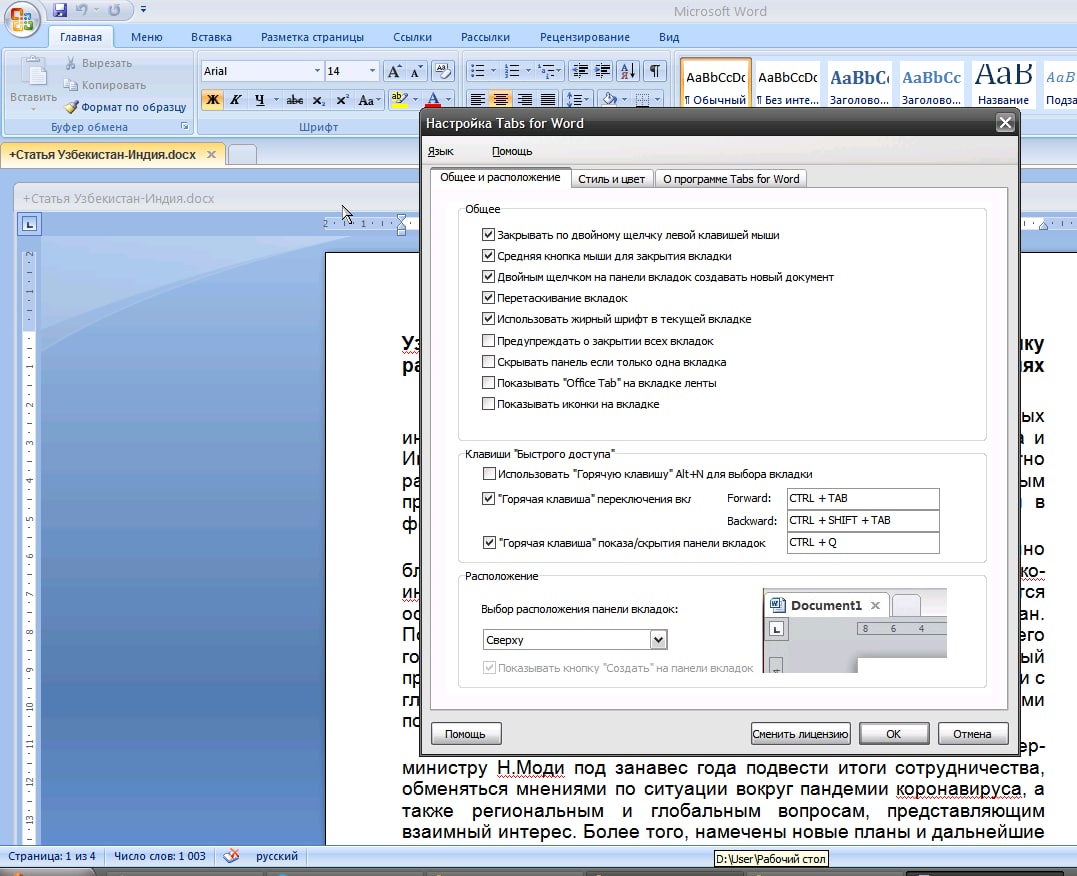This screenshot has width=1077, height=876.
Task: Open the font size dropdown showing 14
Action: (x=372, y=71)
